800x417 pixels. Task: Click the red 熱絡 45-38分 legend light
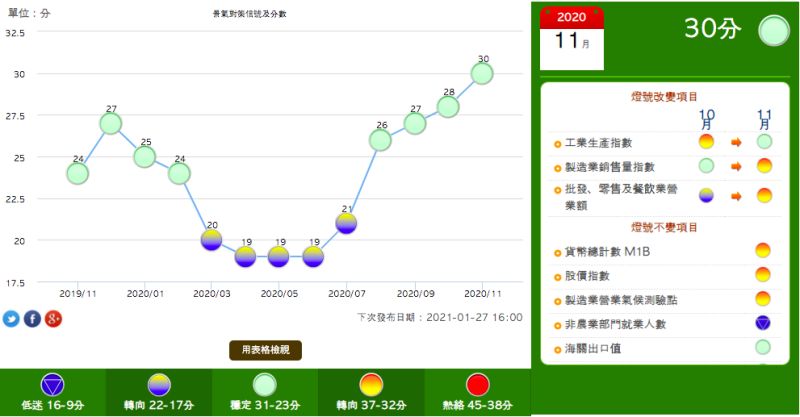point(478,385)
